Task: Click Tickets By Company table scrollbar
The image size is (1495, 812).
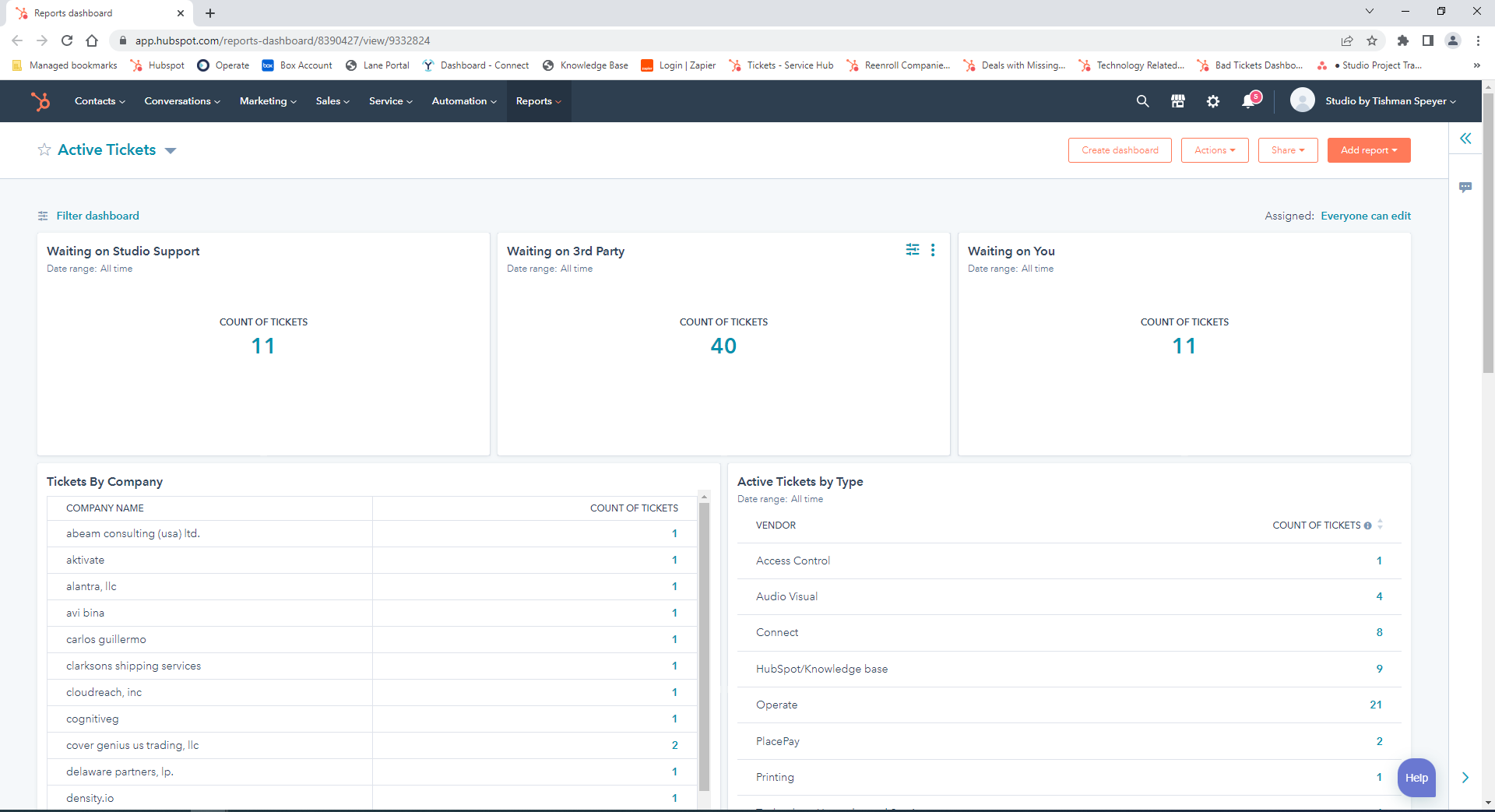Action: pos(704,646)
